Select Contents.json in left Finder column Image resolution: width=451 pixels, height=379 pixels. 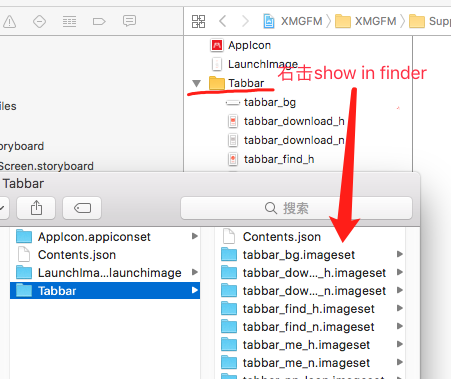pyautogui.click(x=67, y=255)
